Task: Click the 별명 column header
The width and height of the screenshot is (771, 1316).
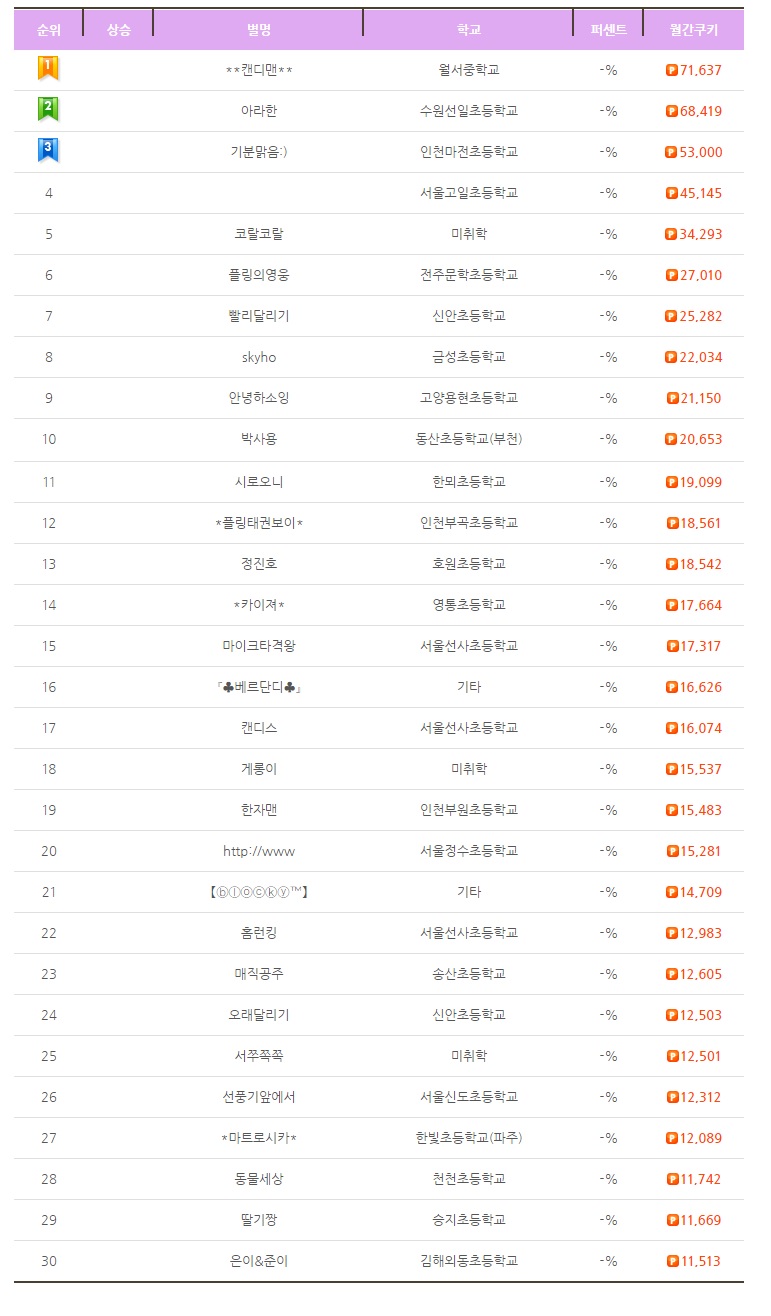Action: [258, 30]
